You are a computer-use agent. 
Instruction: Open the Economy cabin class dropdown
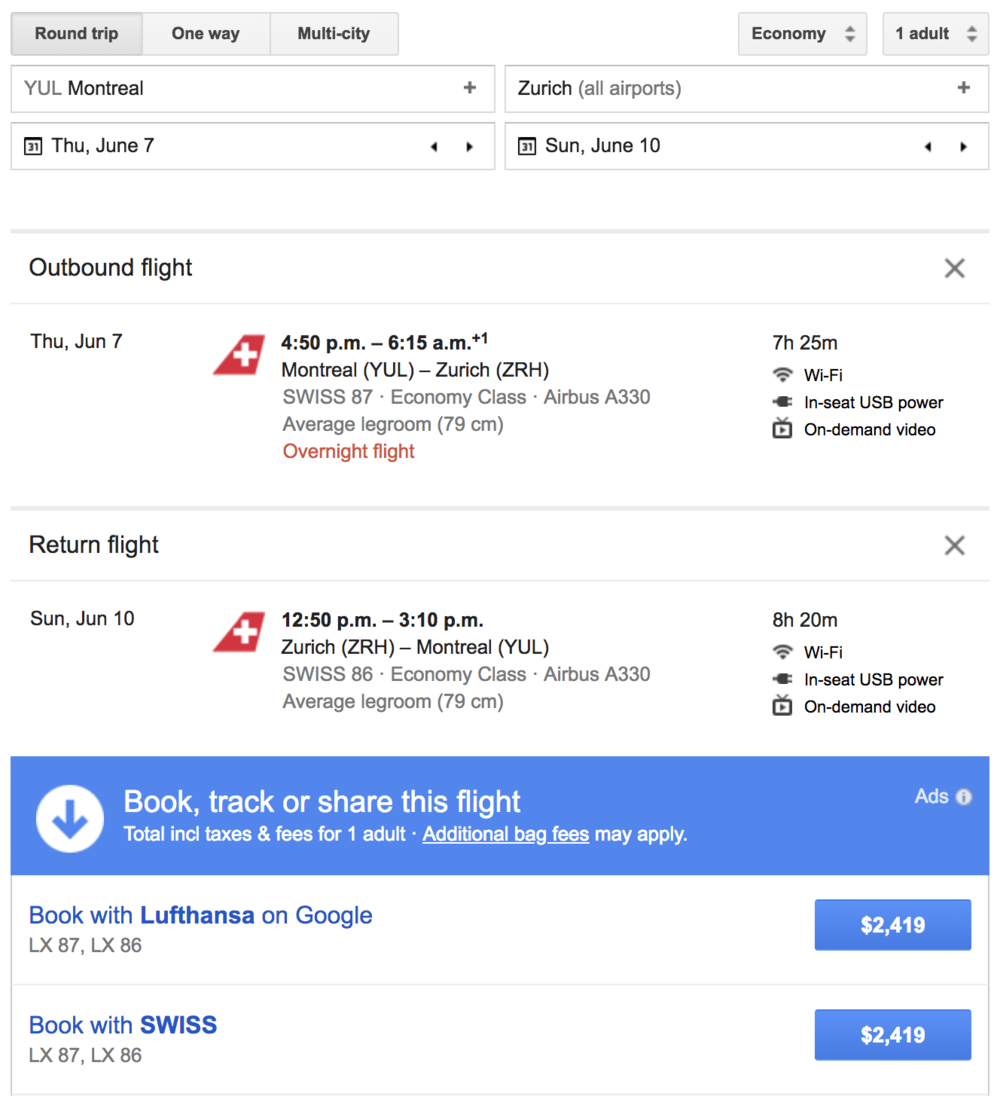803,34
